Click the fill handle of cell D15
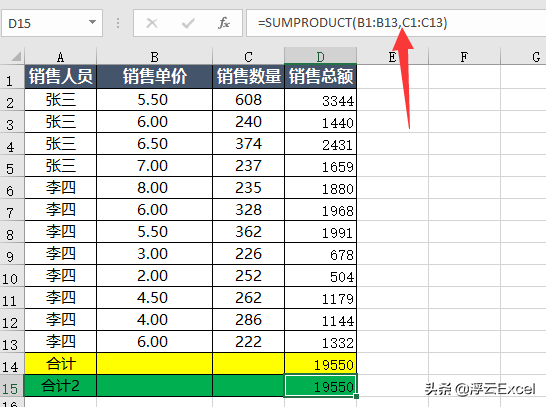The height and width of the screenshot is (407, 546). tap(356, 396)
